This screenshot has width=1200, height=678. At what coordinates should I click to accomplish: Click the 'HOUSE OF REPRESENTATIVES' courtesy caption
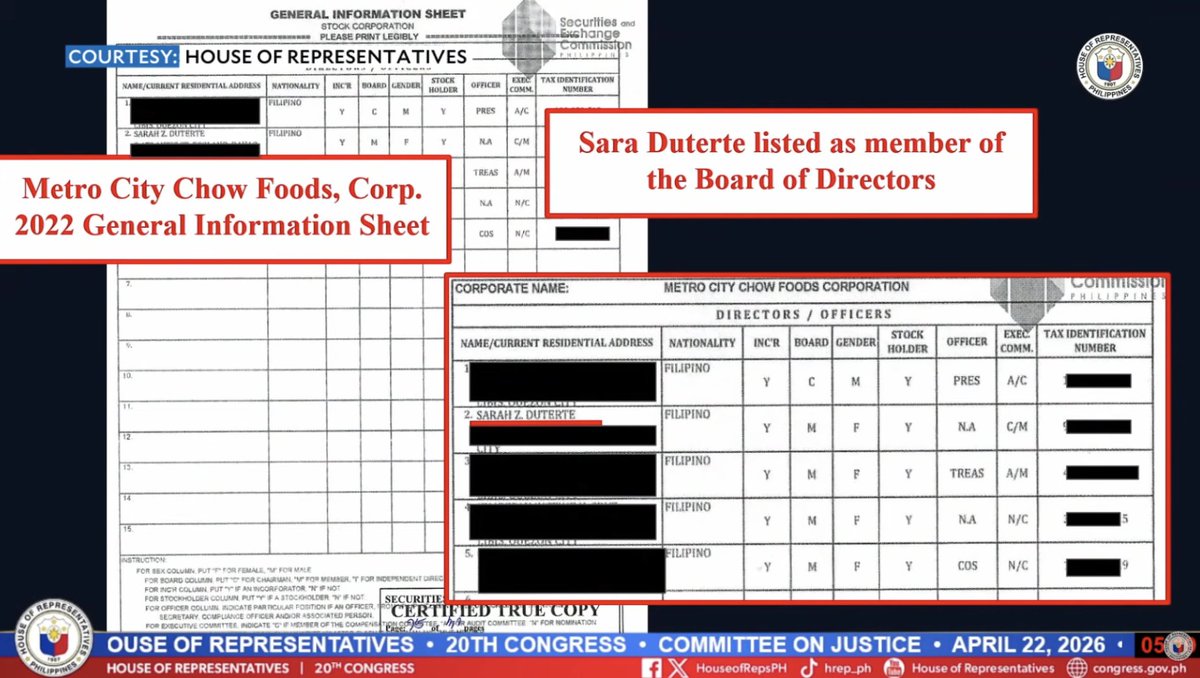[x=326, y=57]
